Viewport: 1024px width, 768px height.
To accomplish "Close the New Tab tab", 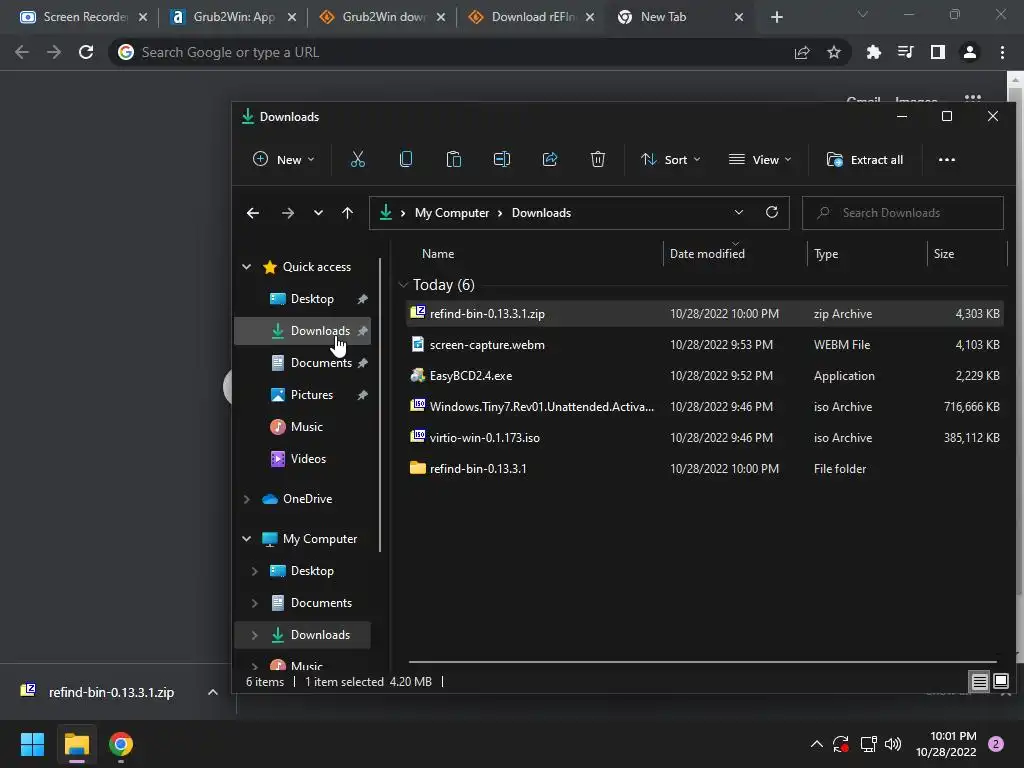I will (x=739, y=17).
